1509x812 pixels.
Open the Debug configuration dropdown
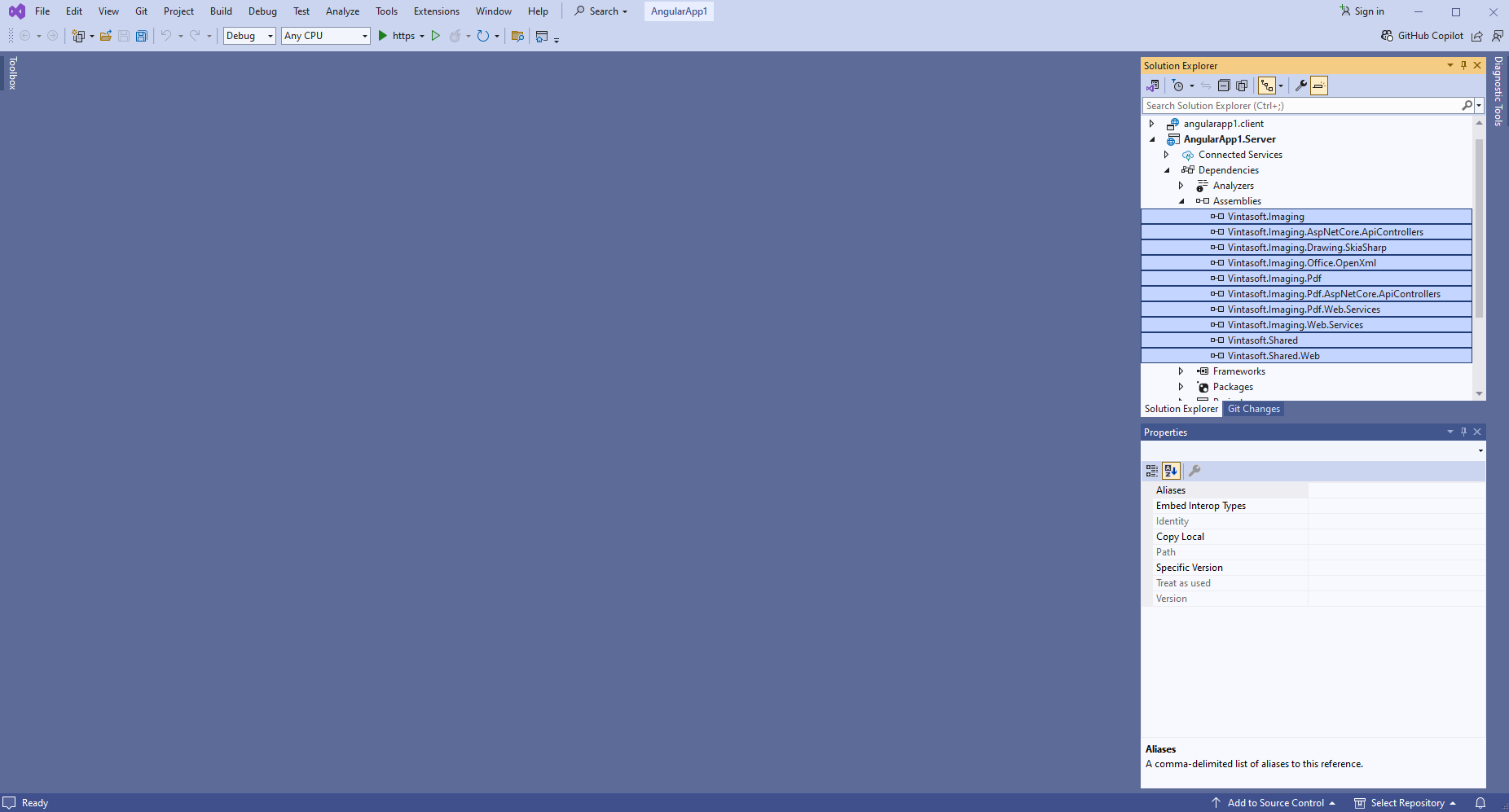tap(249, 36)
